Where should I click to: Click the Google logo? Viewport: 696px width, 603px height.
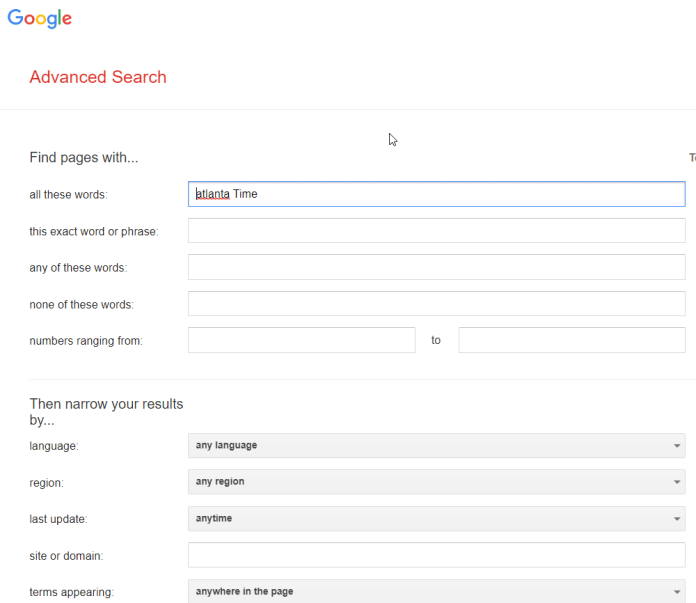tap(40, 18)
